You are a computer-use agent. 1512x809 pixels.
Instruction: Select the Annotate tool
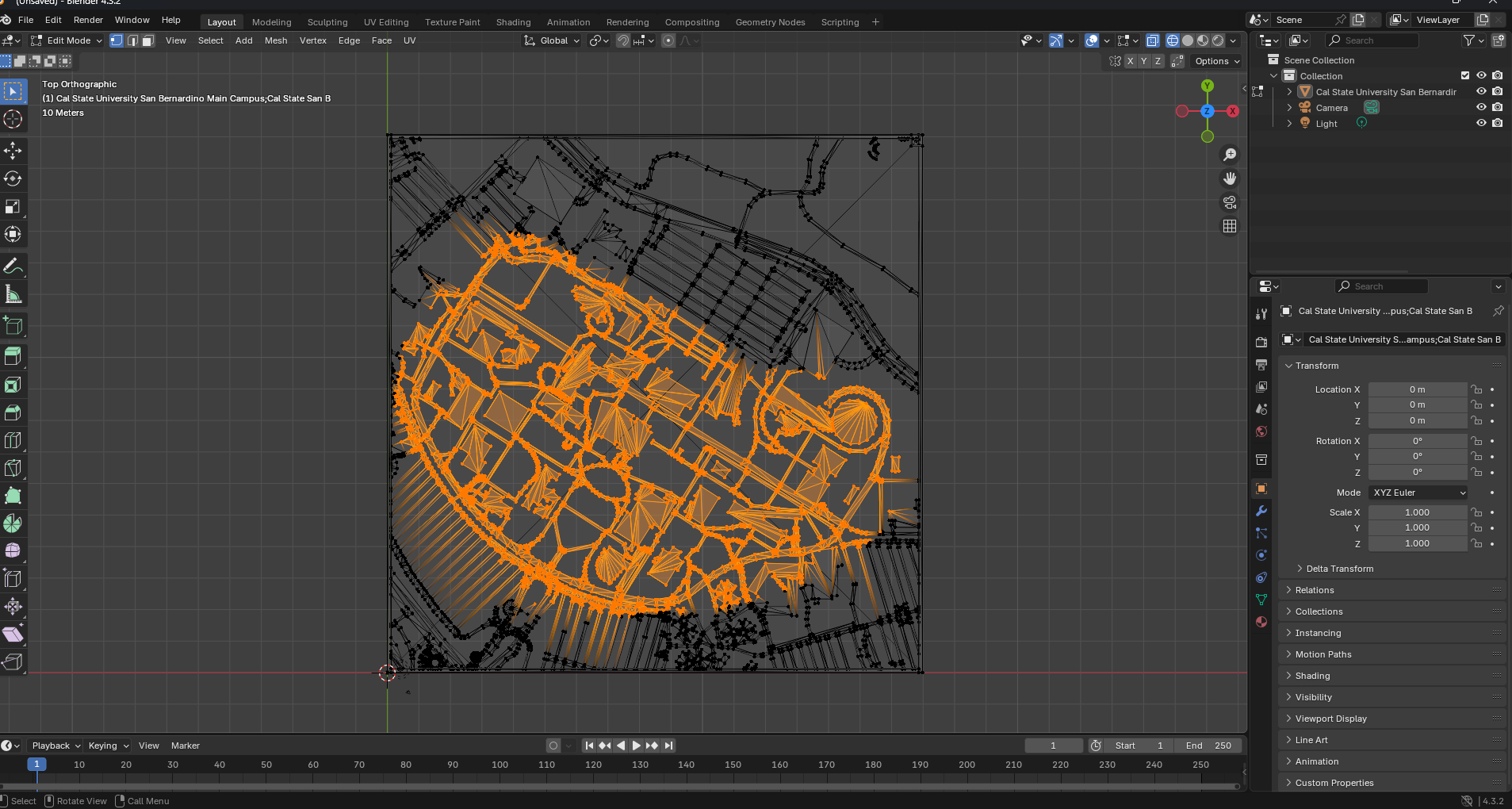13,266
